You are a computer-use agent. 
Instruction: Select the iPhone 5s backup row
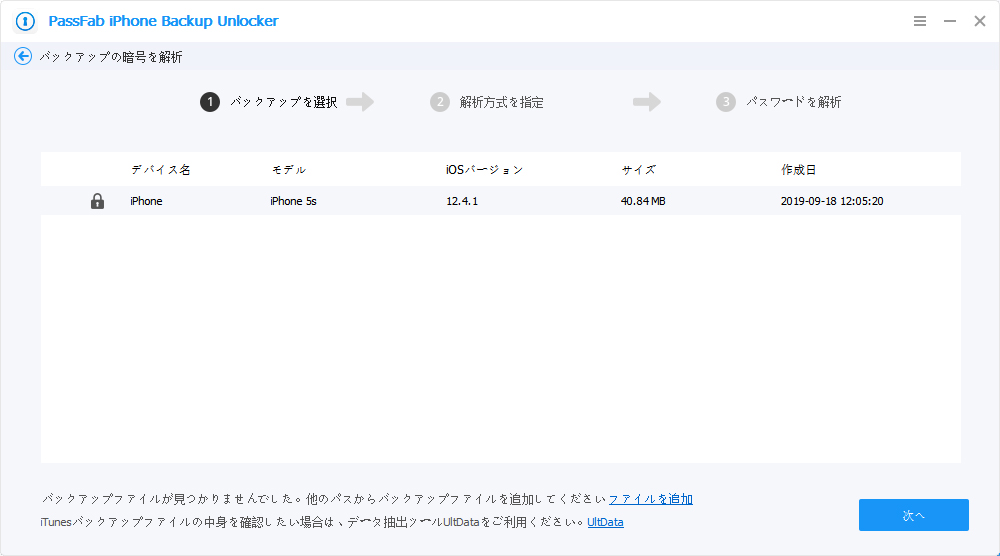pyautogui.click(x=500, y=201)
